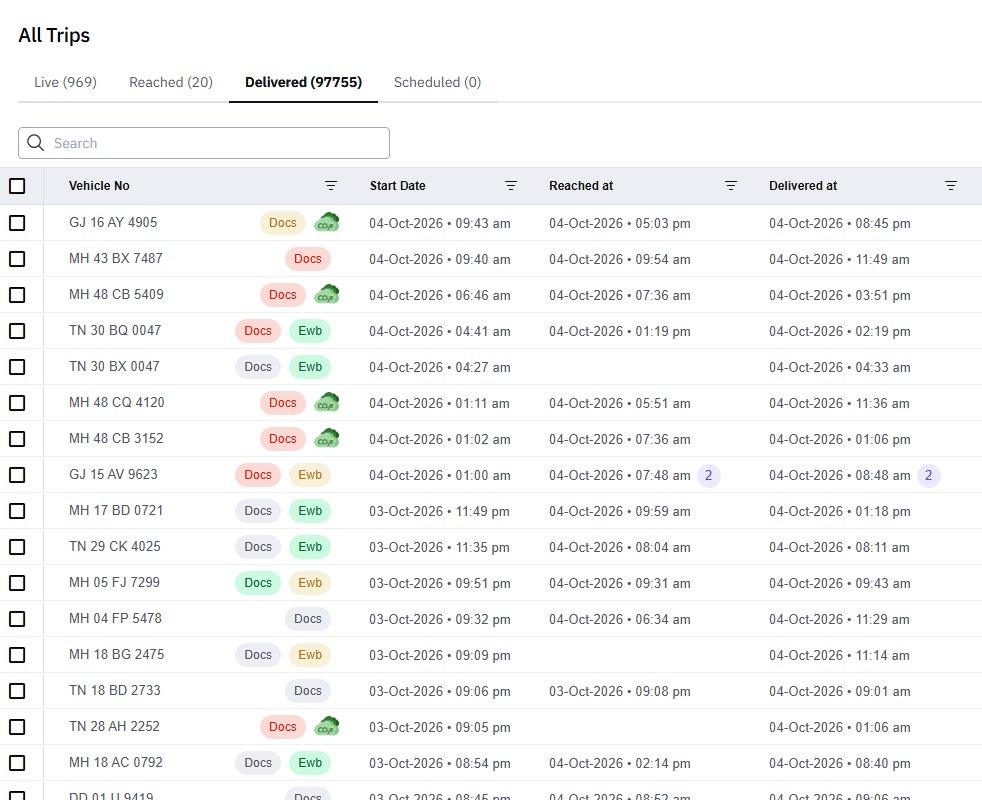Open the Delivered at column filter
Screen dimensions: 982x800
(951, 185)
